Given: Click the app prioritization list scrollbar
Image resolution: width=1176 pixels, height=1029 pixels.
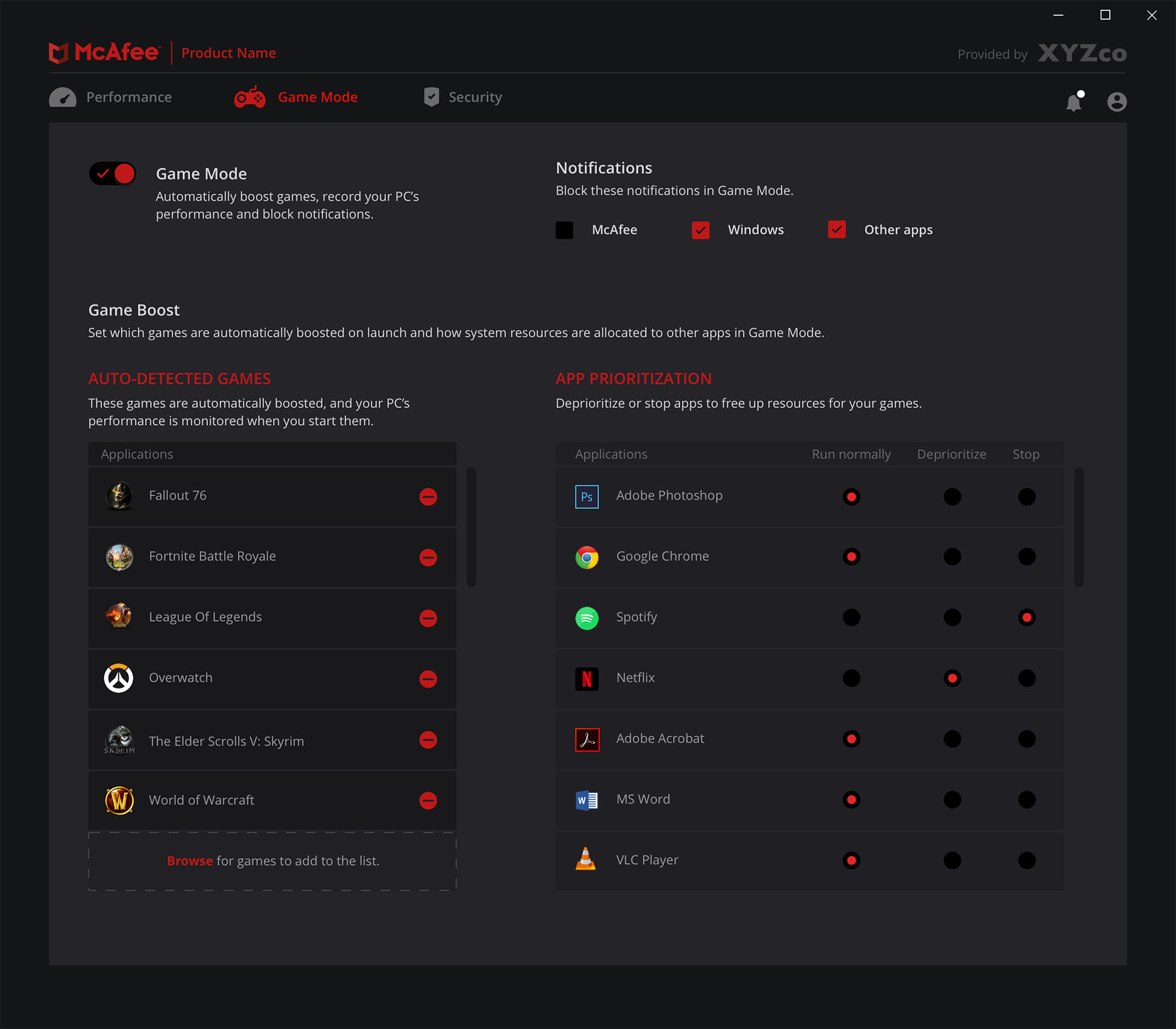Looking at the screenshot, I should (x=1079, y=527).
